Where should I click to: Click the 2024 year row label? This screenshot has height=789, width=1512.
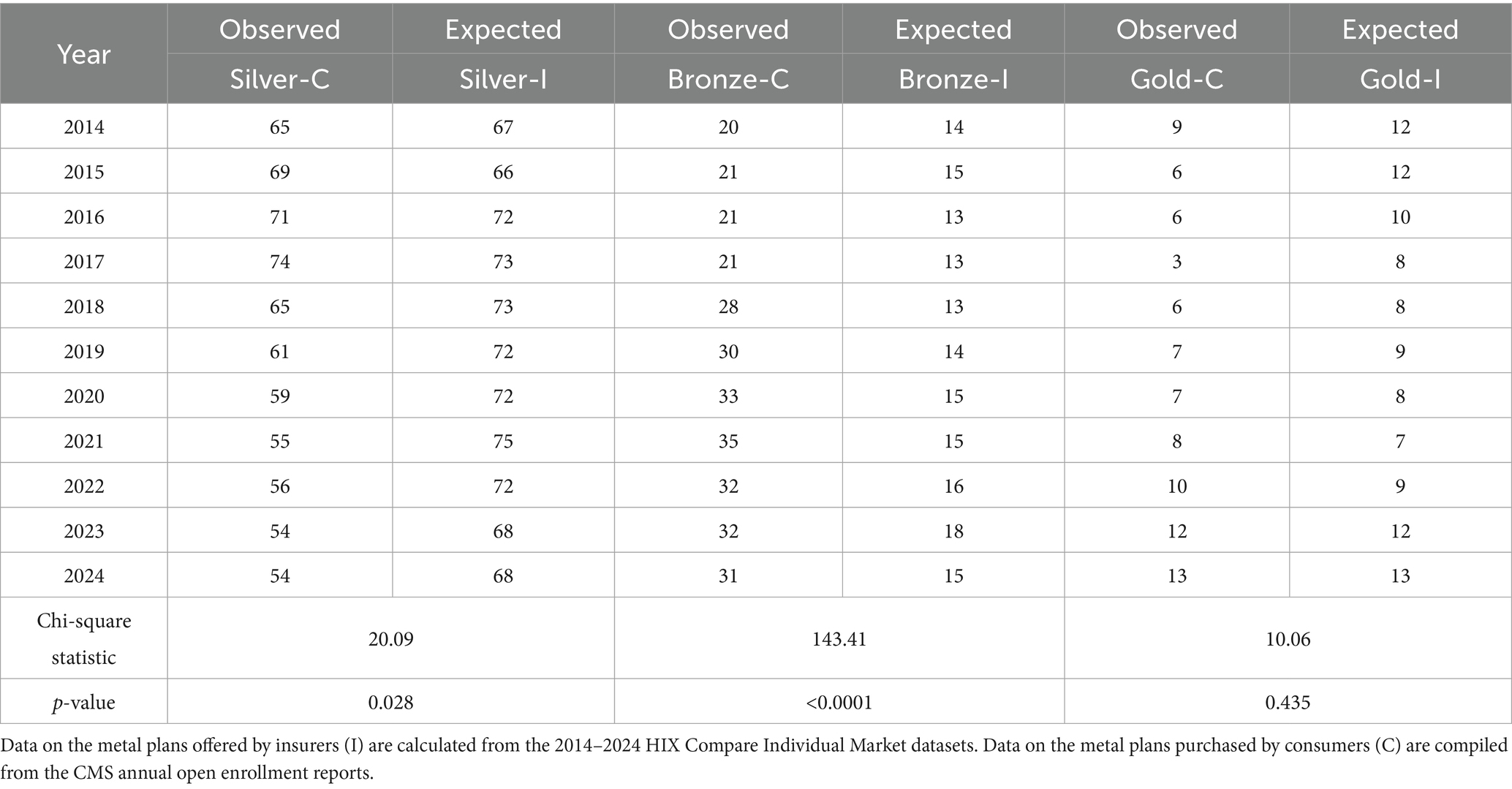pyautogui.click(x=84, y=575)
